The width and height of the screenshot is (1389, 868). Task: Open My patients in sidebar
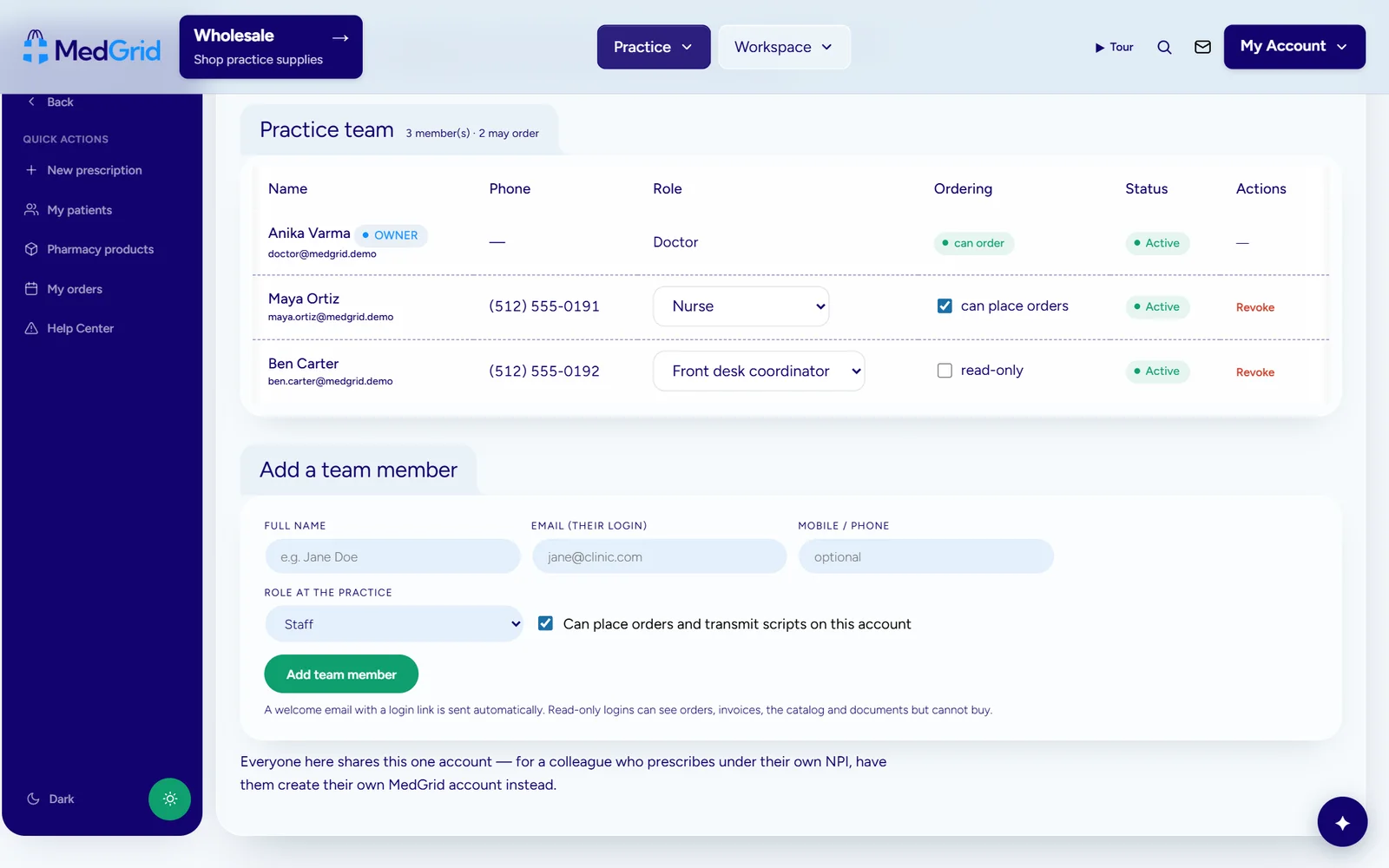tap(80, 210)
